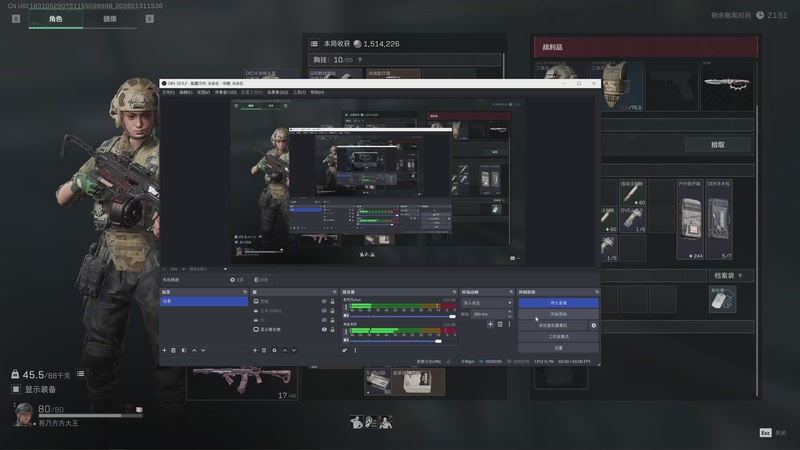Enable 工作室模式 studio mode in OBS
Viewport: 800px width, 450px height.
tap(558, 336)
